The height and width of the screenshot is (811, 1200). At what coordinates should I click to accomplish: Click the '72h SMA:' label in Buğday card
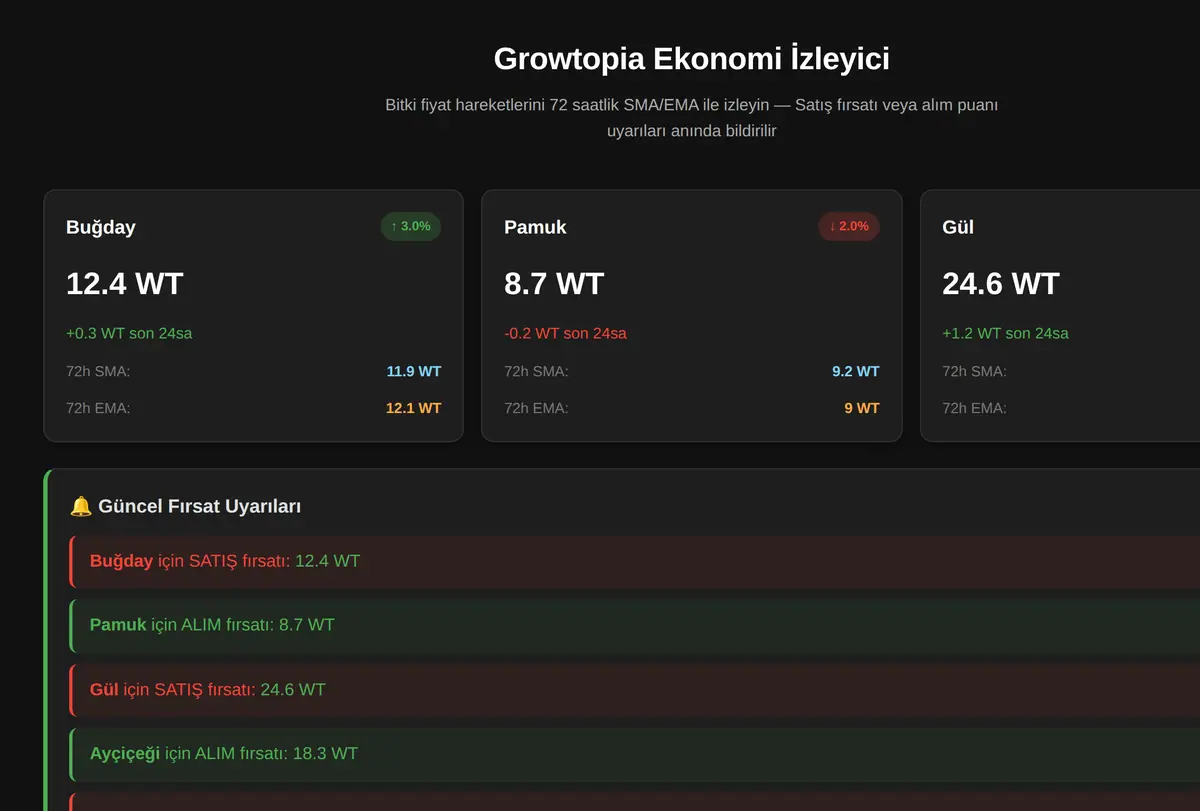tap(98, 371)
